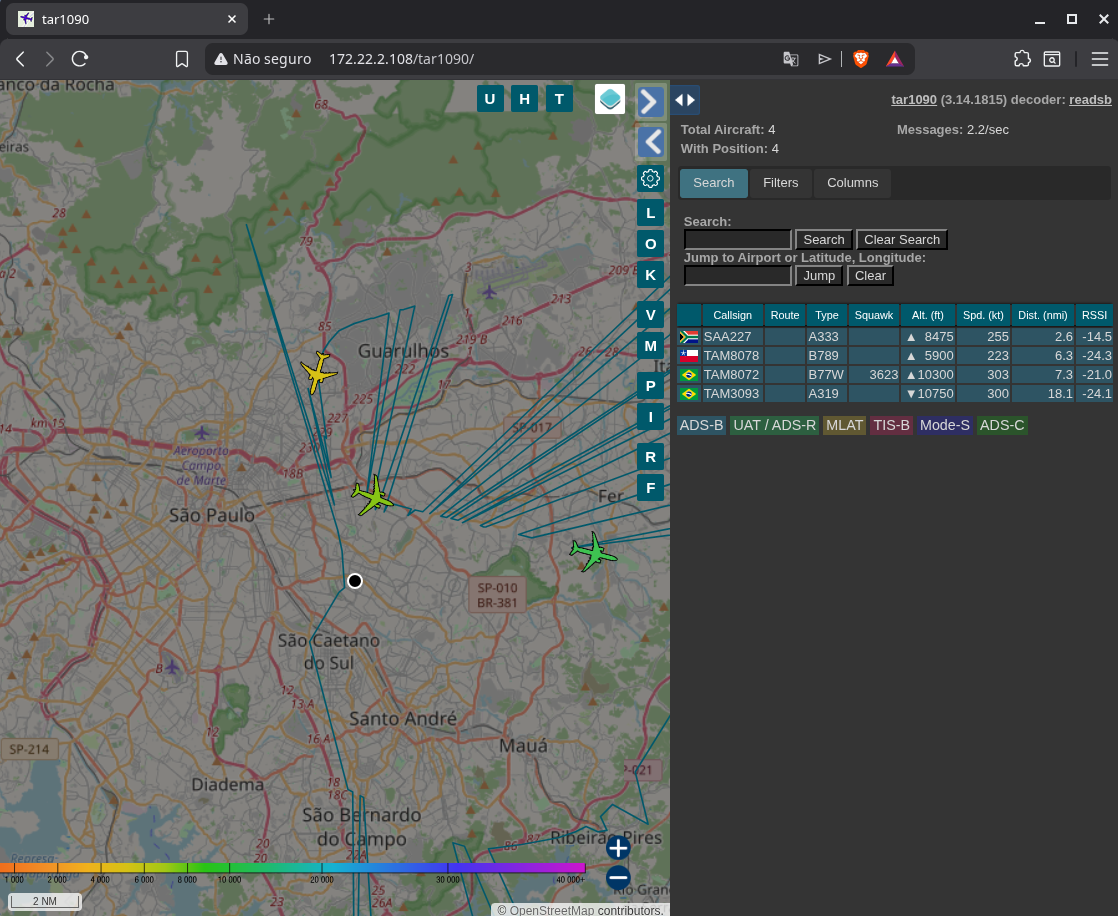Click the UAT / ADS-R legend swatch

(774, 426)
